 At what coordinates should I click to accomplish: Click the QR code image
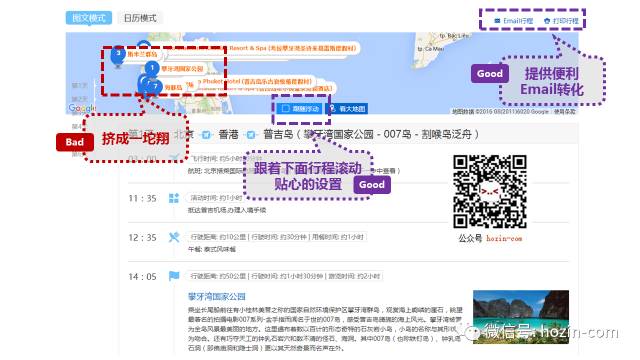(x=489, y=191)
